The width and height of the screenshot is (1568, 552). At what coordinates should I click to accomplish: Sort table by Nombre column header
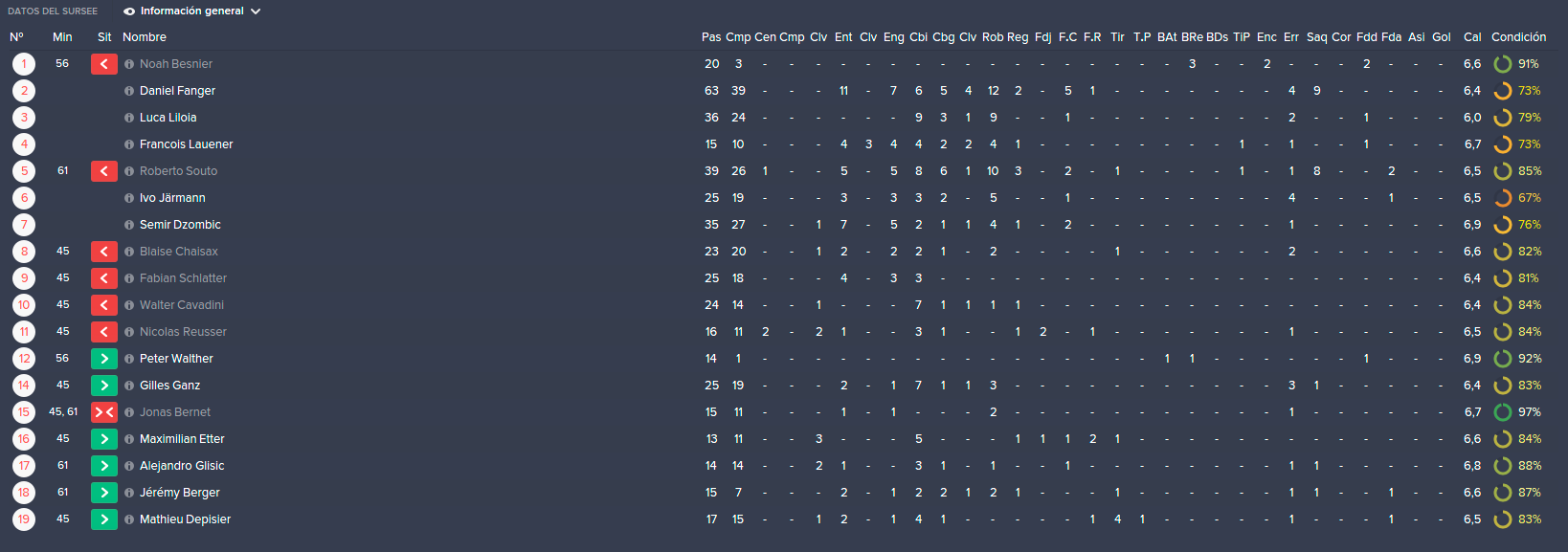pos(145,37)
